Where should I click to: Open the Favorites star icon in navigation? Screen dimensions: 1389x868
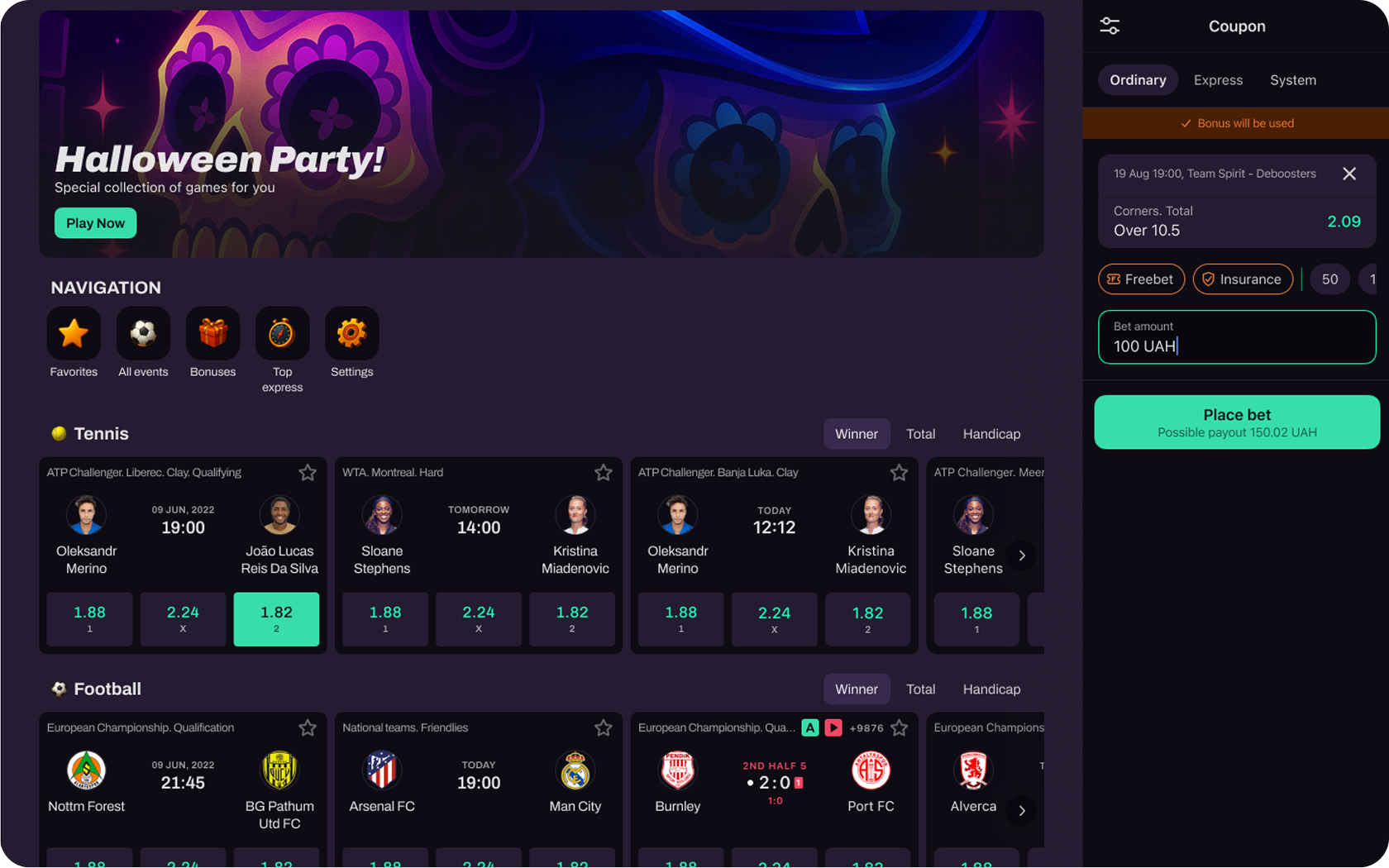tap(74, 333)
